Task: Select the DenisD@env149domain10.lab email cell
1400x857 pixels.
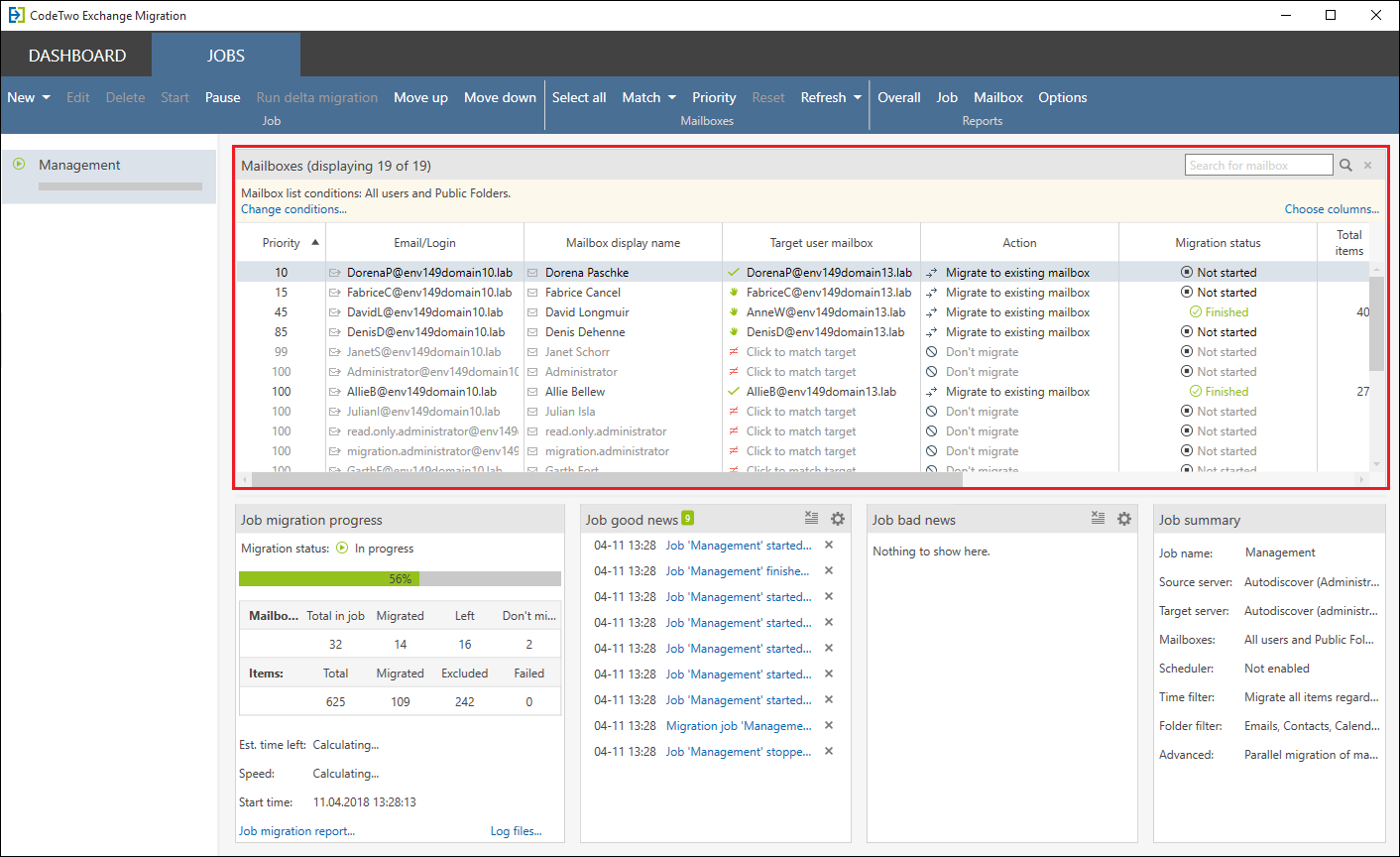Action: [x=425, y=332]
